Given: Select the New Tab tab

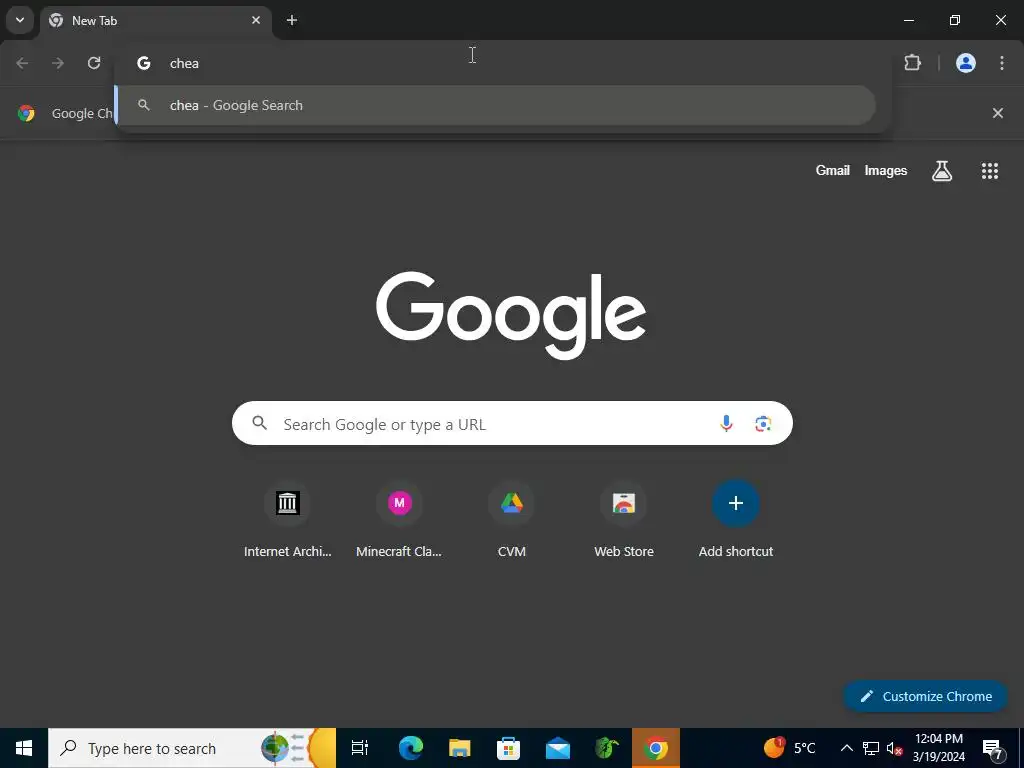Looking at the screenshot, I should pyautogui.click(x=156, y=20).
